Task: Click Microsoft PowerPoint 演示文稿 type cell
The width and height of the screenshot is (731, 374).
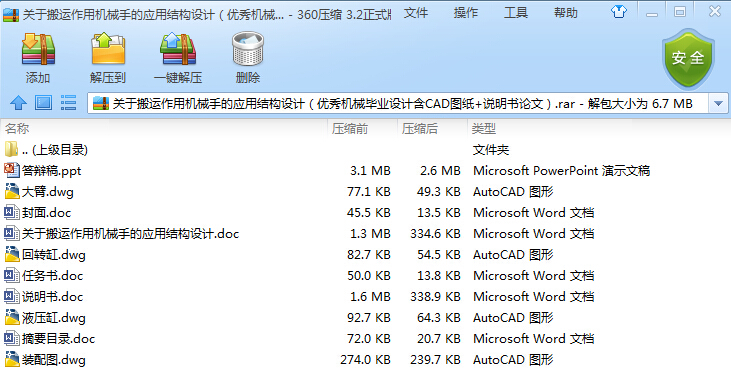Action: click(561, 171)
